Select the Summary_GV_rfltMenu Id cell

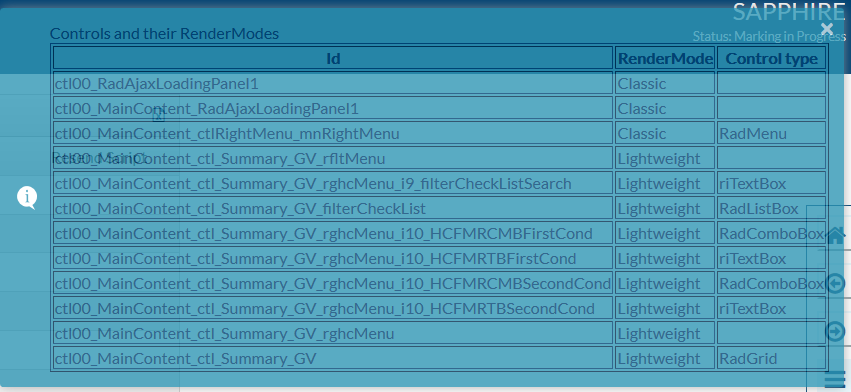click(x=333, y=159)
